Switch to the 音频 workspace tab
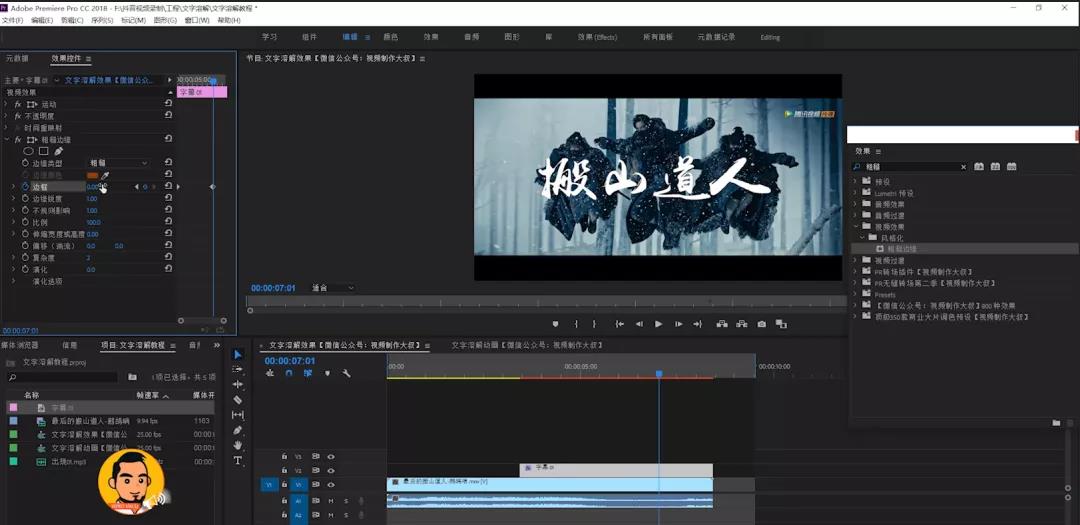This screenshot has width=1080, height=525. click(x=471, y=37)
